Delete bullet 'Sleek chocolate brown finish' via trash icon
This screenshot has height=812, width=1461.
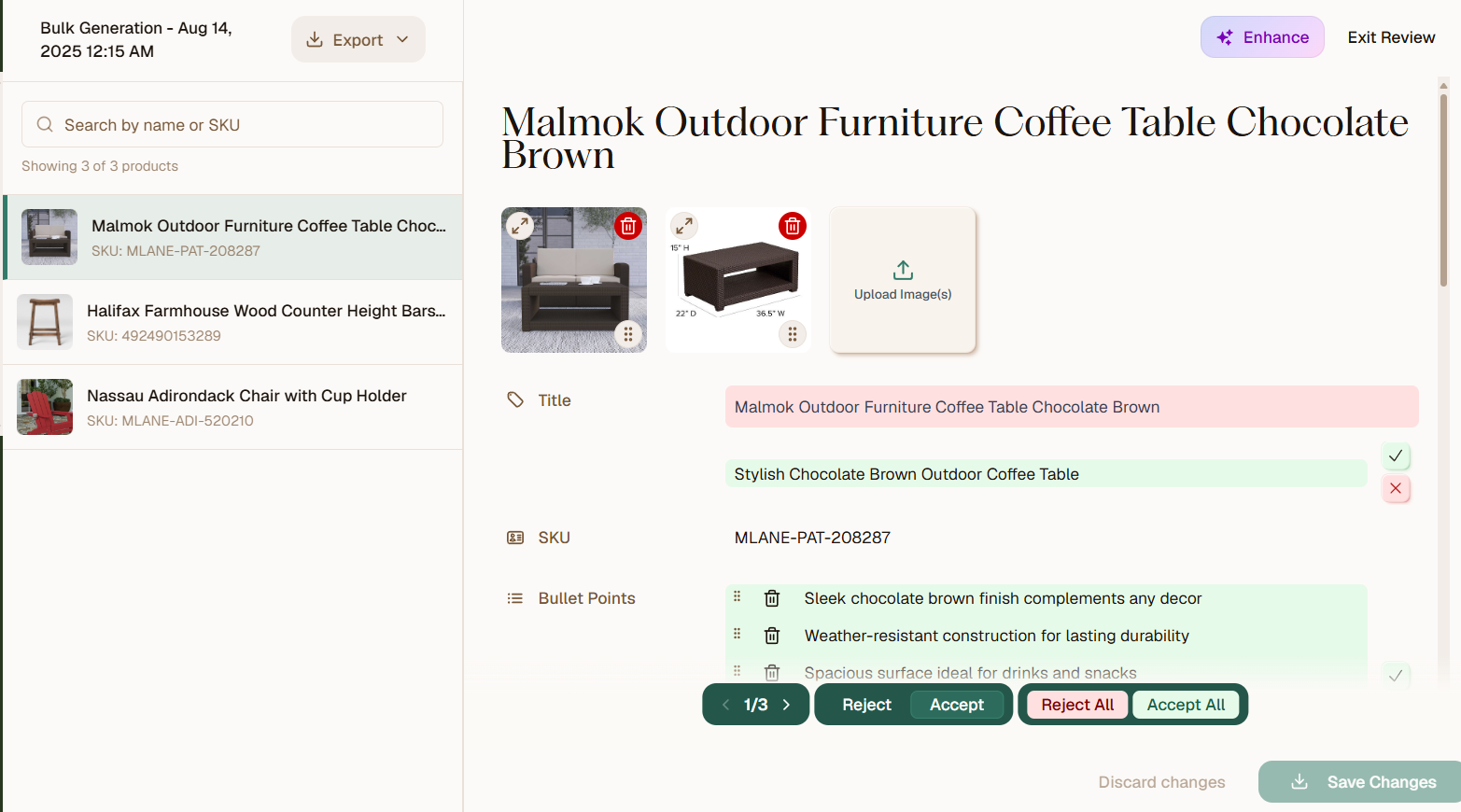[772, 598]
